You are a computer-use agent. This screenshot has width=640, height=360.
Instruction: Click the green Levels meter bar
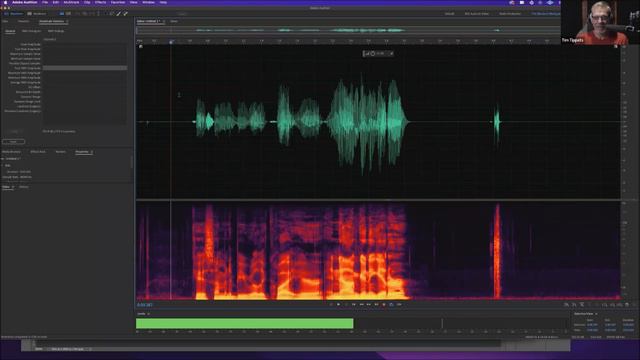[x=244, y=323]
